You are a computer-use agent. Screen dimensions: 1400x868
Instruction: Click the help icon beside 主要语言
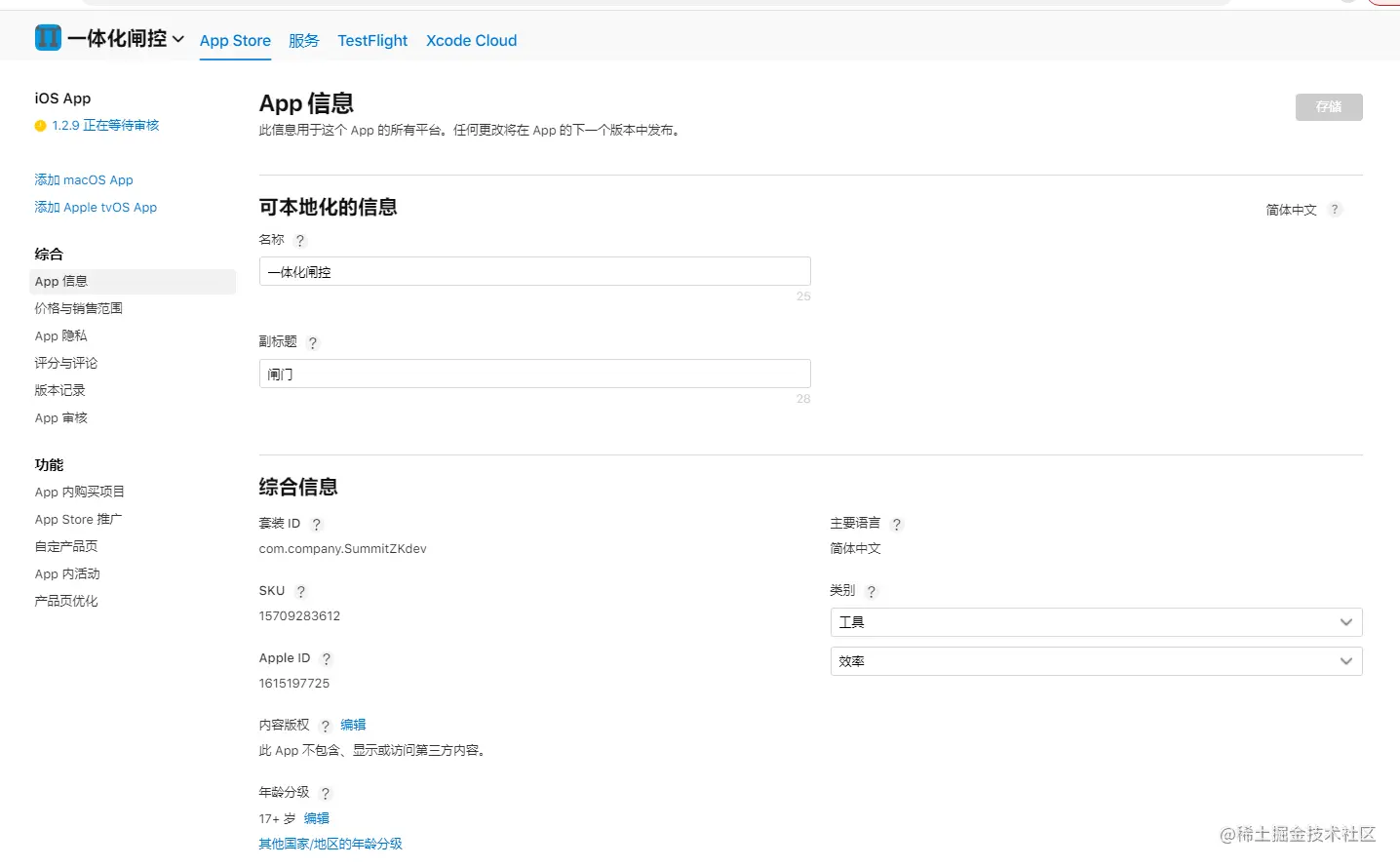pyautogui.click(x=895, y=523)
